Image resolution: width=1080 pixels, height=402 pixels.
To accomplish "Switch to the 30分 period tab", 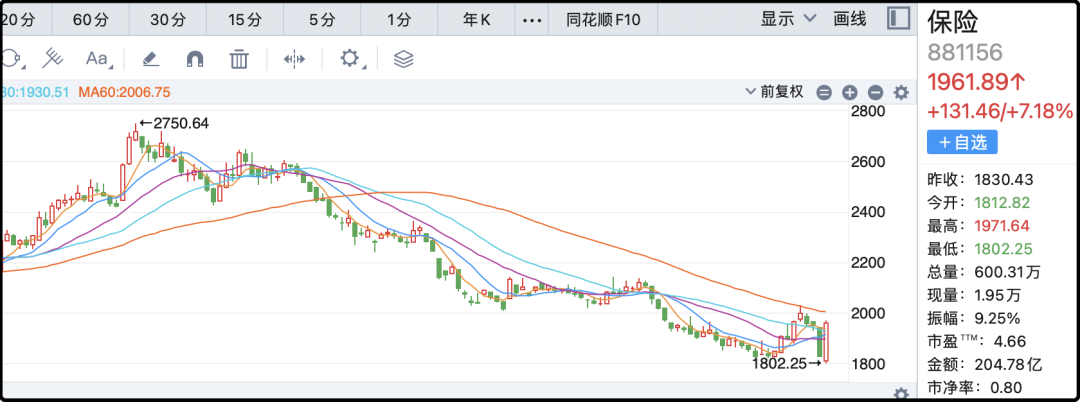I will tap(169, 20).
